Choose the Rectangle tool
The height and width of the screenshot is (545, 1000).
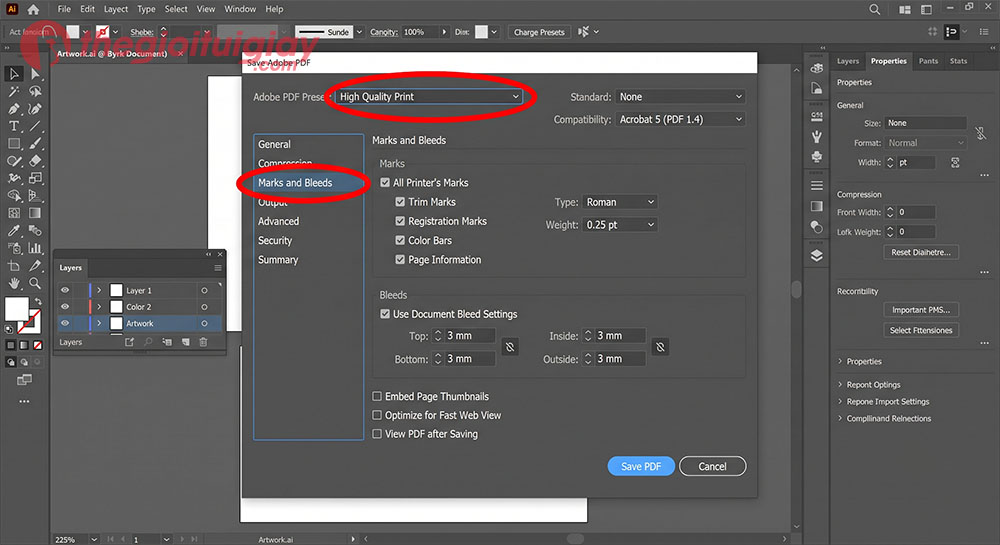[14, 144]
